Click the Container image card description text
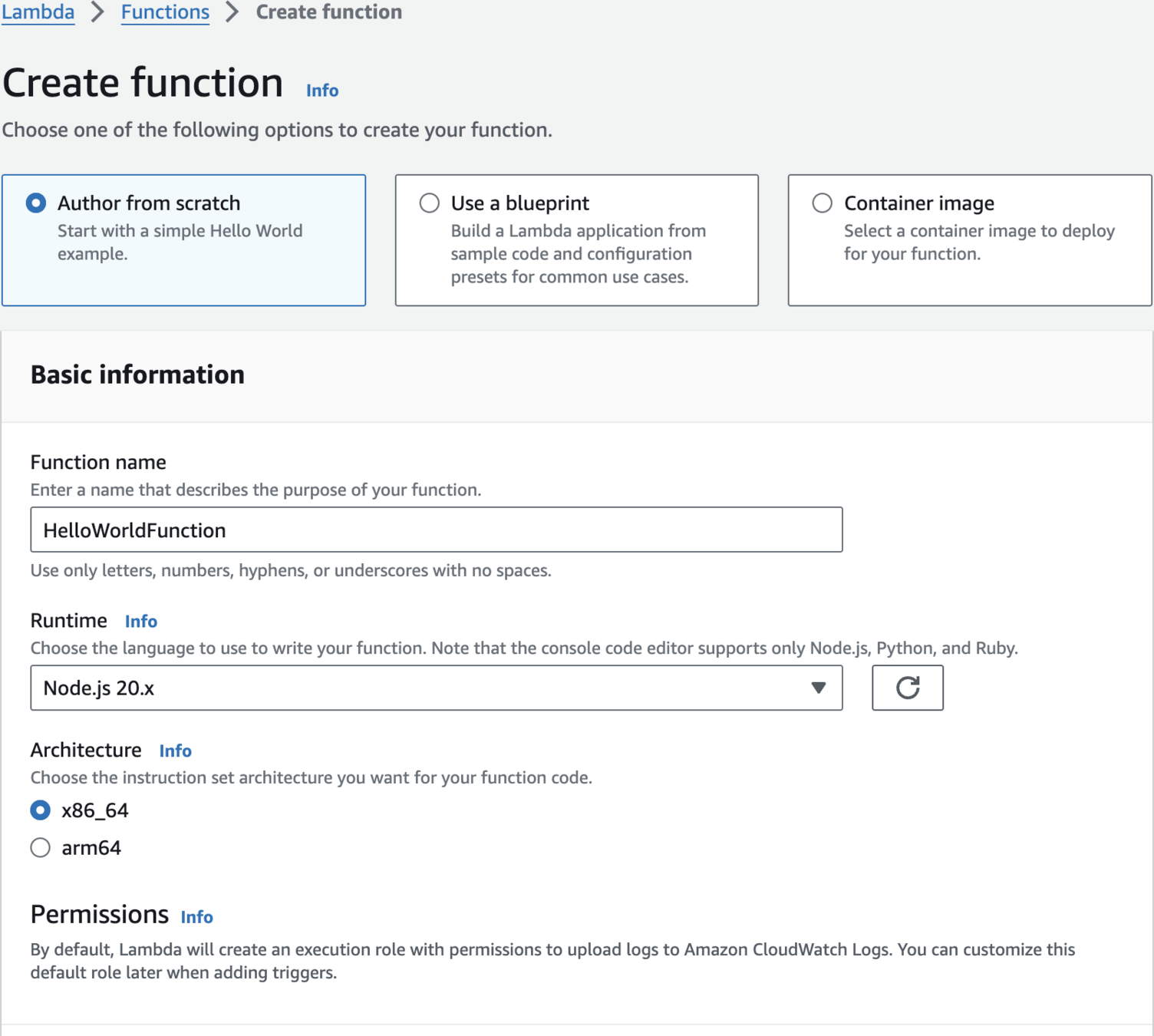Image resolution: width=1154 pixels, height=1036 pixels. pyautogui.click(x=979, y=243)
